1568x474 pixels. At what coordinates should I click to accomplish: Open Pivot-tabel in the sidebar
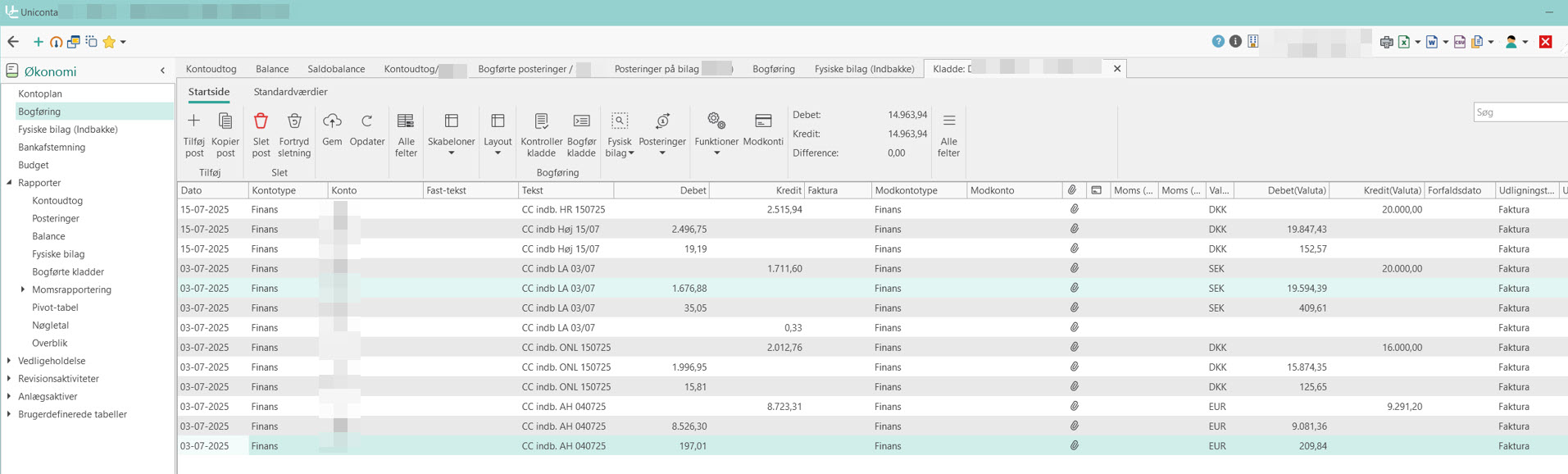55,308
